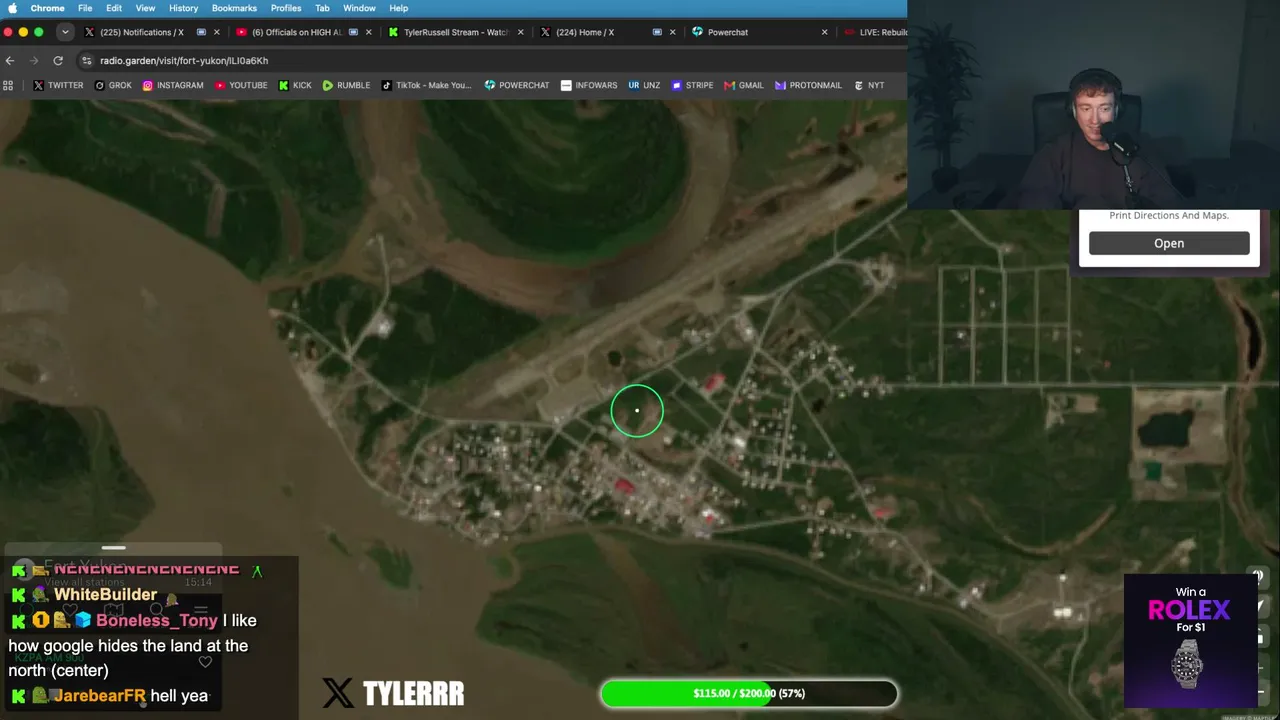
Task: Open the GROK bookmark
Action: tap(113, 85)
